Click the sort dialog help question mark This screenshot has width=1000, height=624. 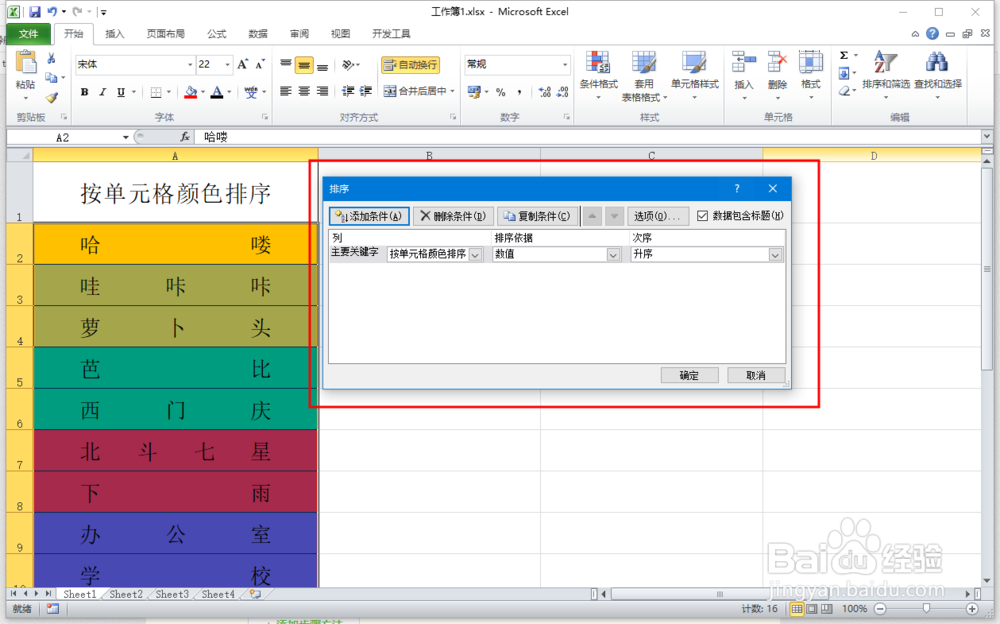point(737,188)
